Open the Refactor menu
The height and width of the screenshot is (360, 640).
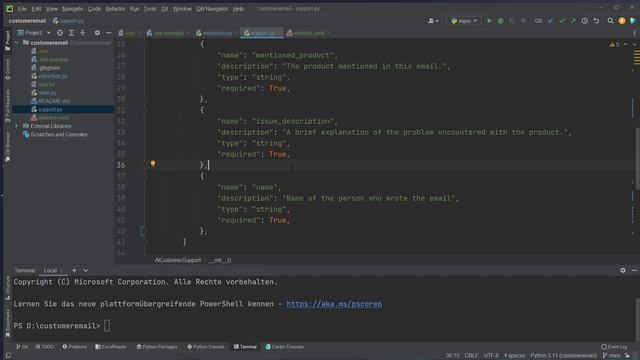[115, 9]
